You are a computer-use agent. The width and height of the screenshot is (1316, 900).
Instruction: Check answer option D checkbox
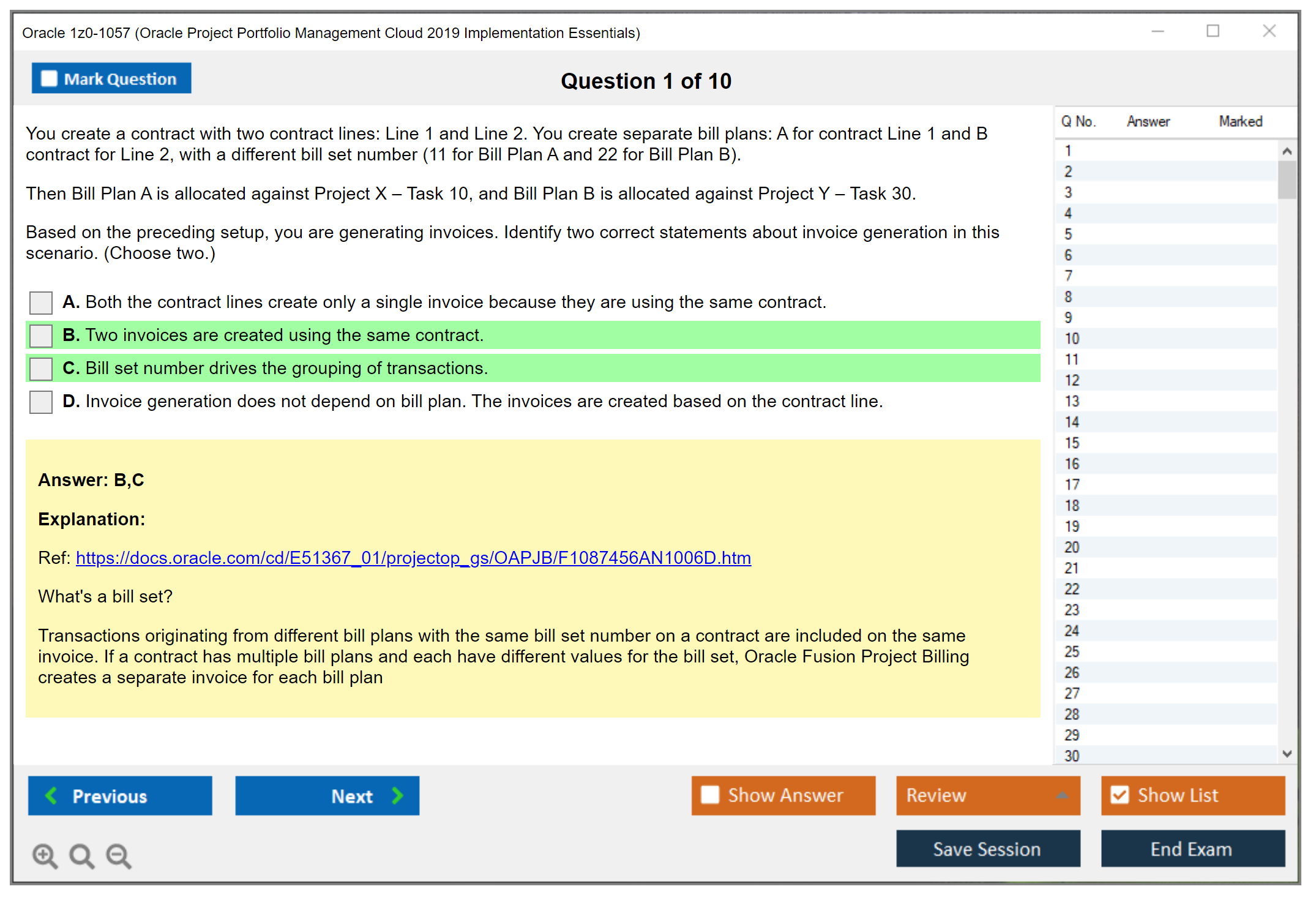click(x=40, y=402)
